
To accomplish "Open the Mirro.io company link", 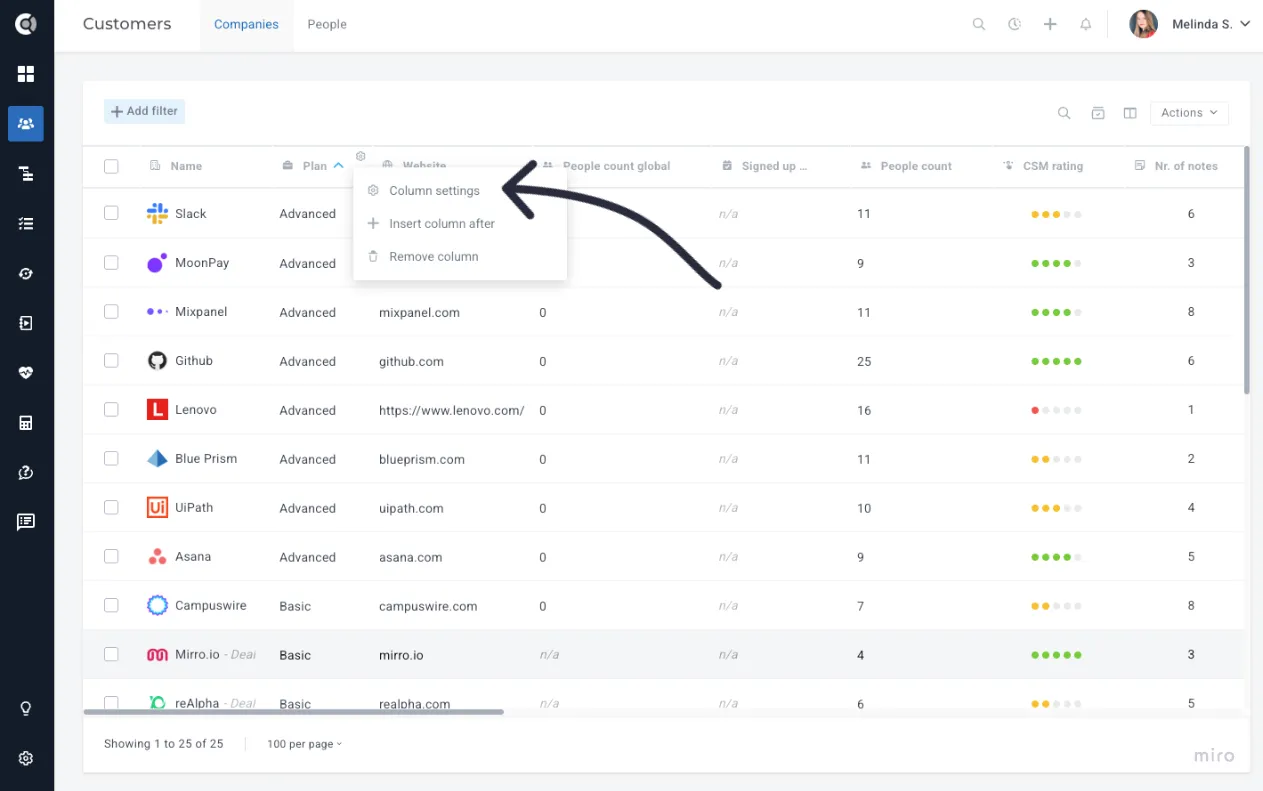I will [x=197, y=655].
